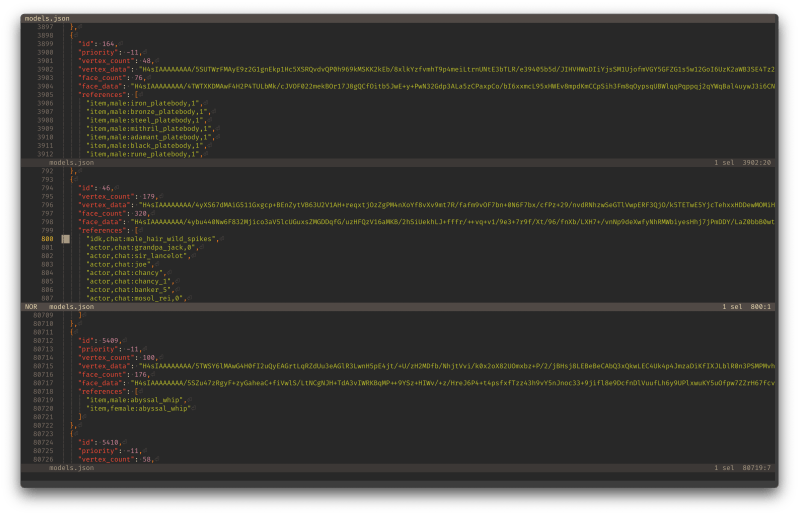
Task: Click the "item,female:abyssal_whip" string
Action: click(139, 409)
